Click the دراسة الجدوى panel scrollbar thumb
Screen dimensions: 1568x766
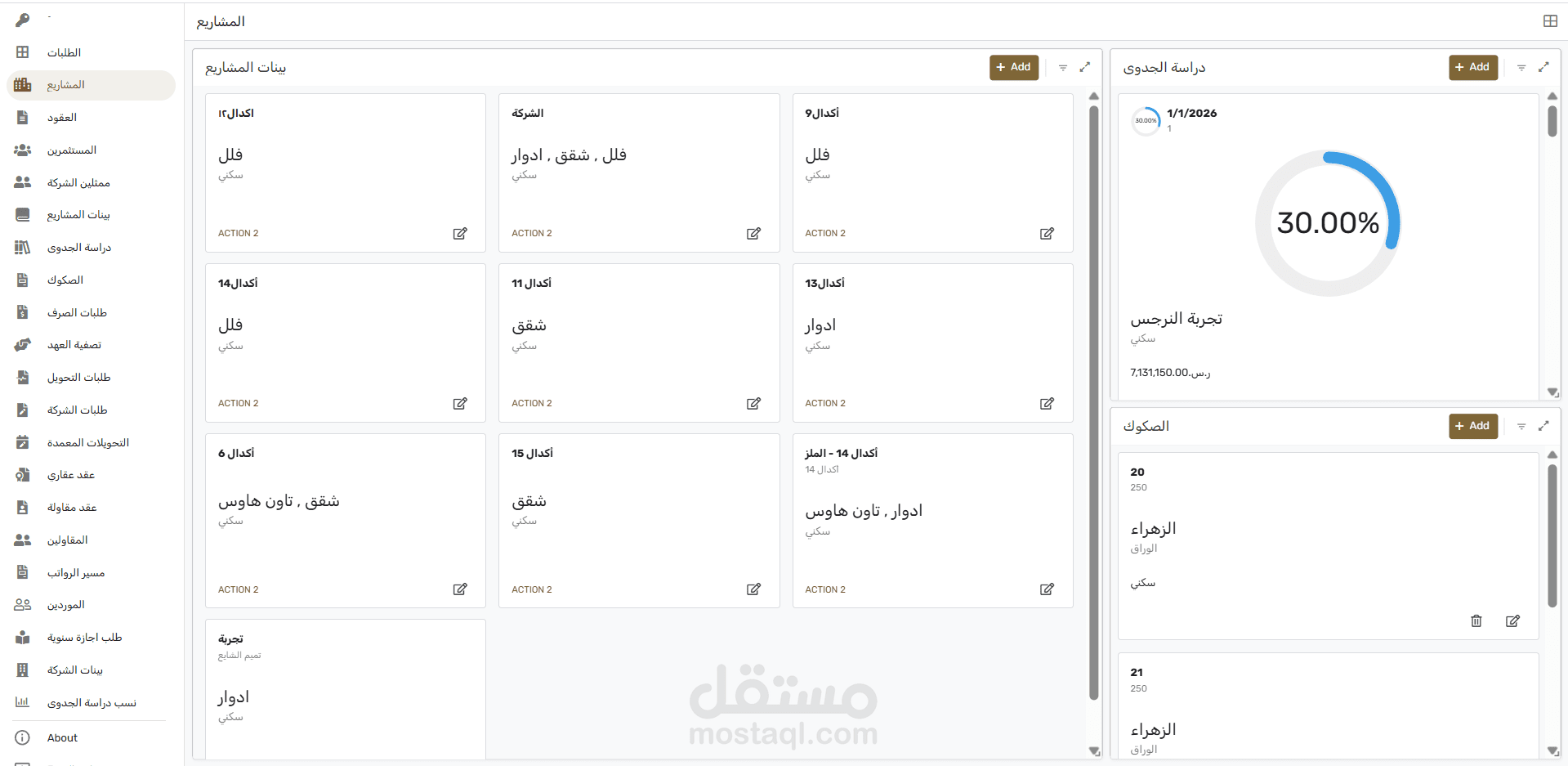pos(1552,121)
